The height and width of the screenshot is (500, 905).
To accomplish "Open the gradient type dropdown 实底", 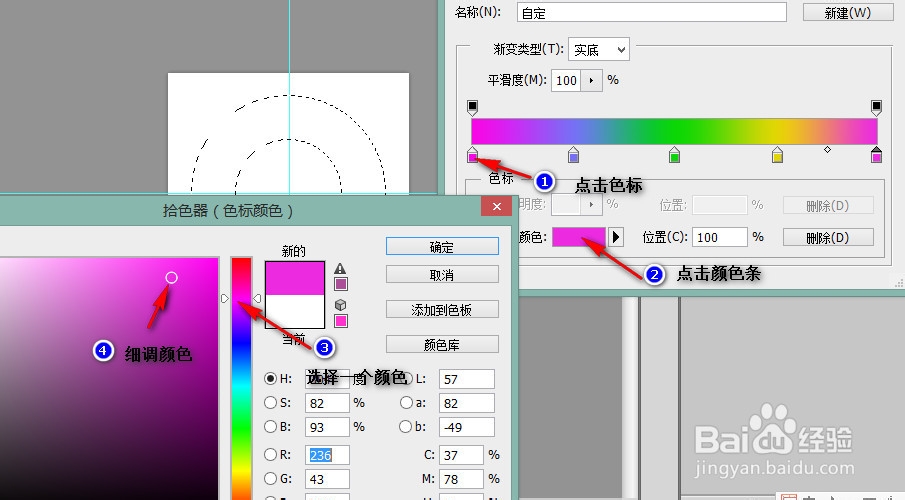I will coord(599,50).
